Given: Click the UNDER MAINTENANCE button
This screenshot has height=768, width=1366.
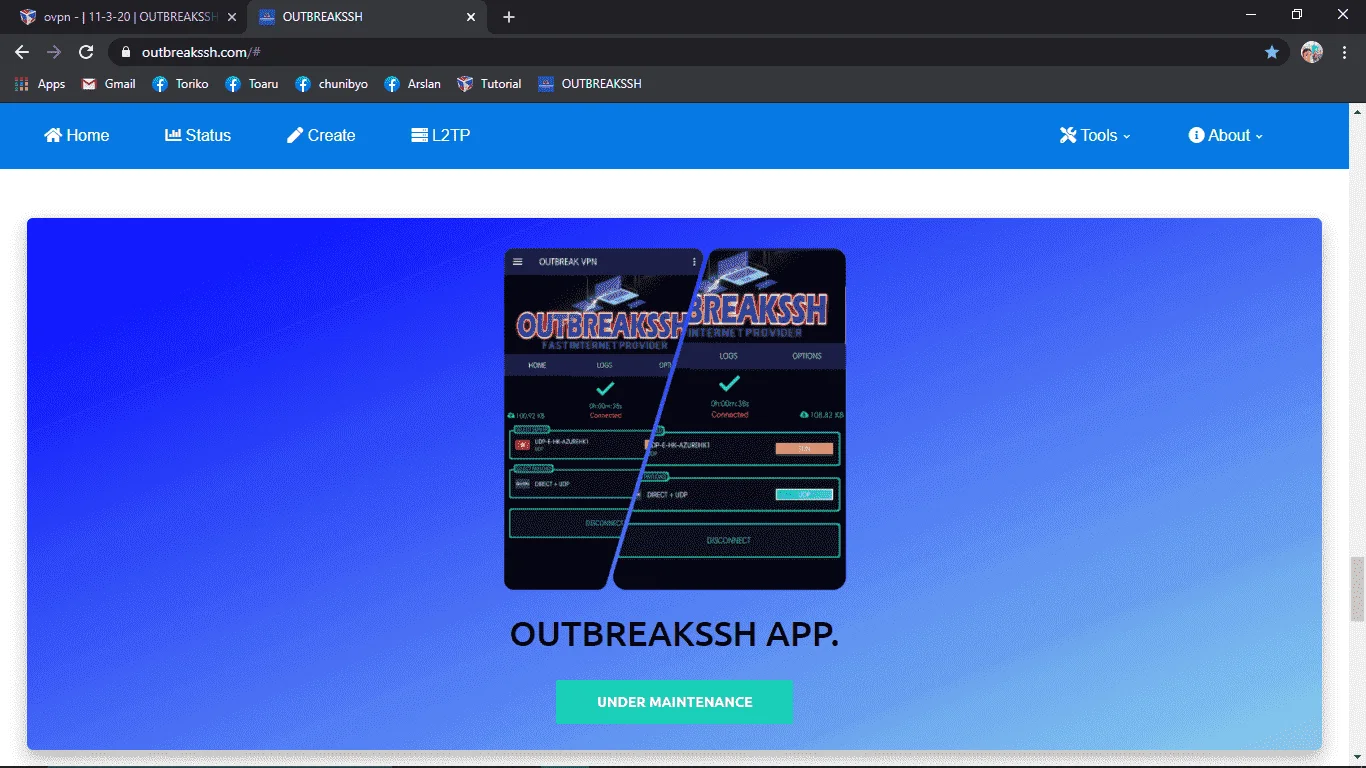Looking at the screenshot, I should tap(675, 702).
